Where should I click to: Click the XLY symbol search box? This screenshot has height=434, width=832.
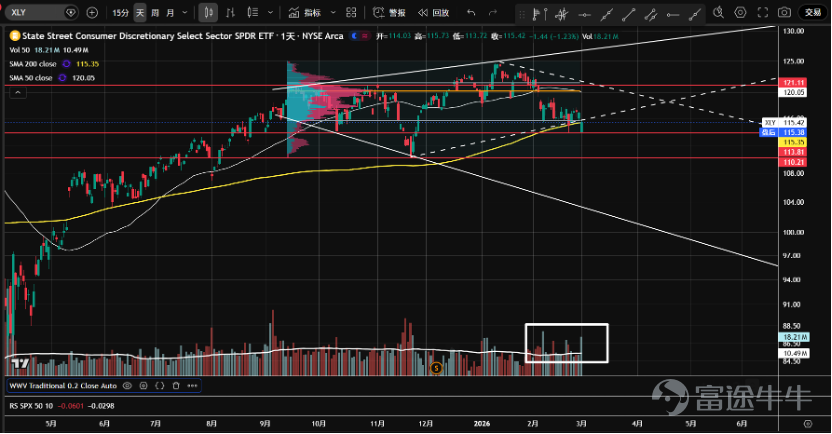click(41, 12)
